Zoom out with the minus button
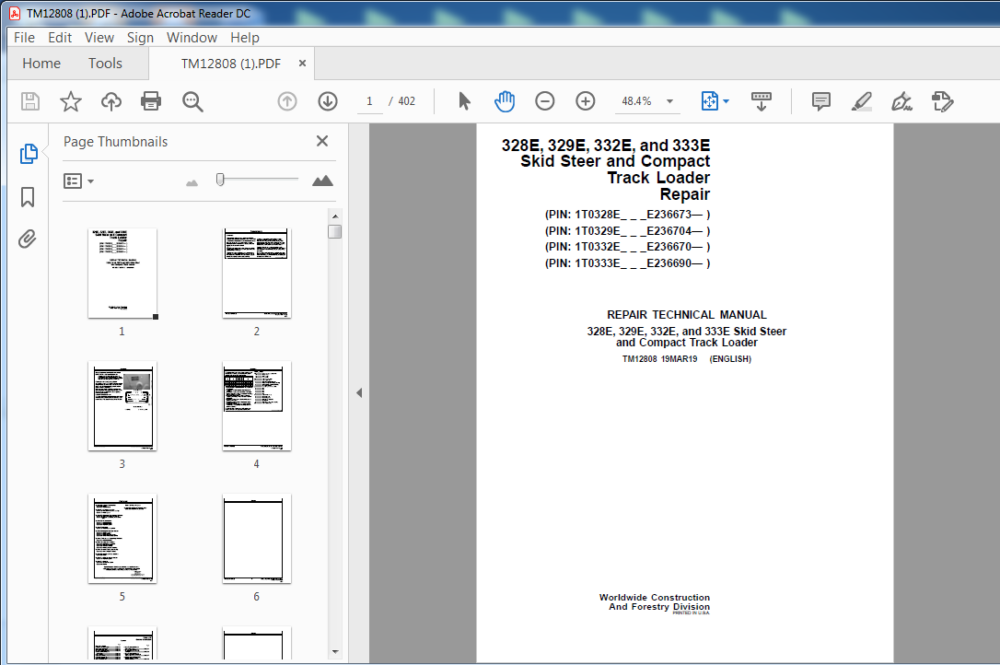 point(545,101)
